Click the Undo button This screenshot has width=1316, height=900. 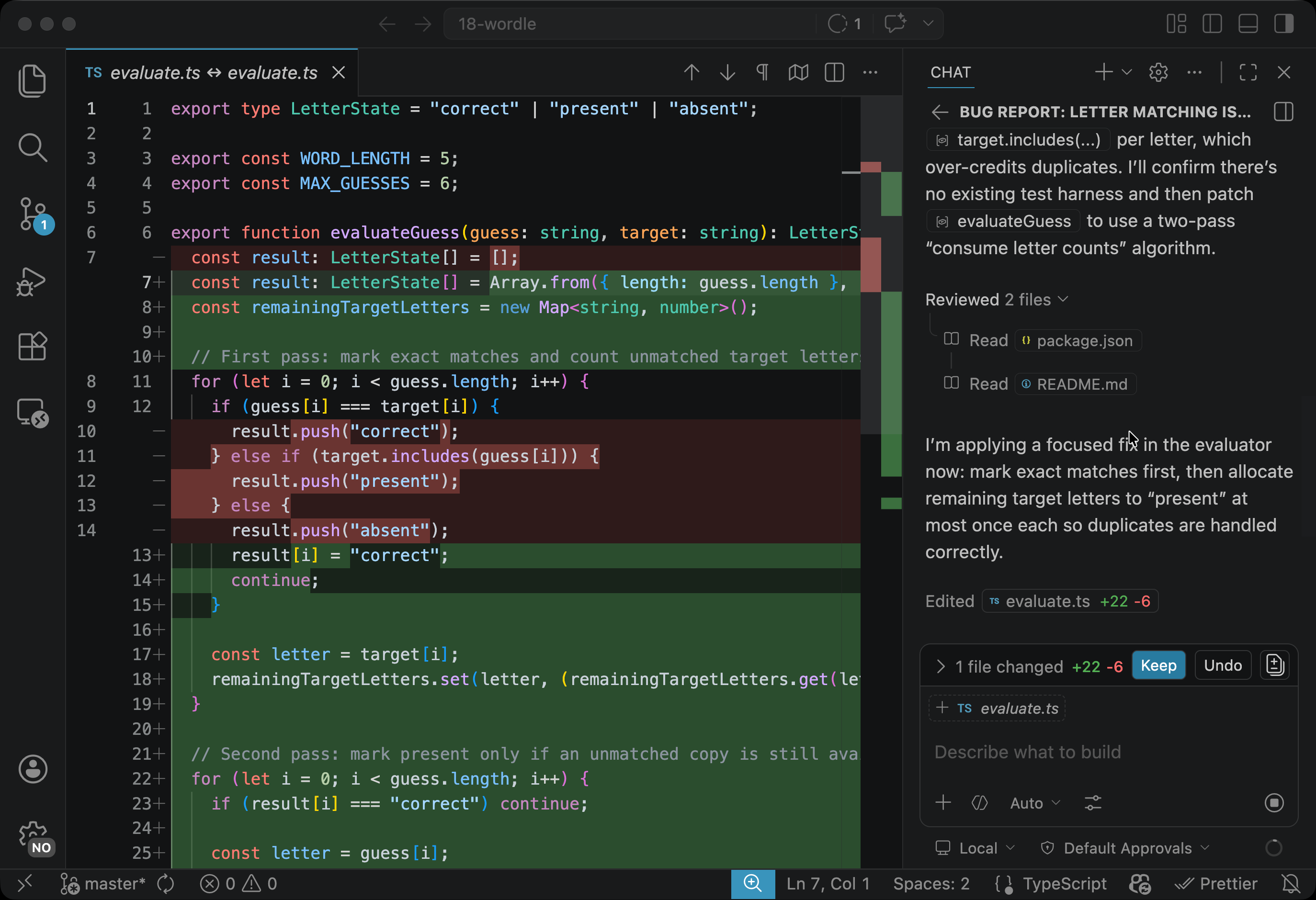1223,665
